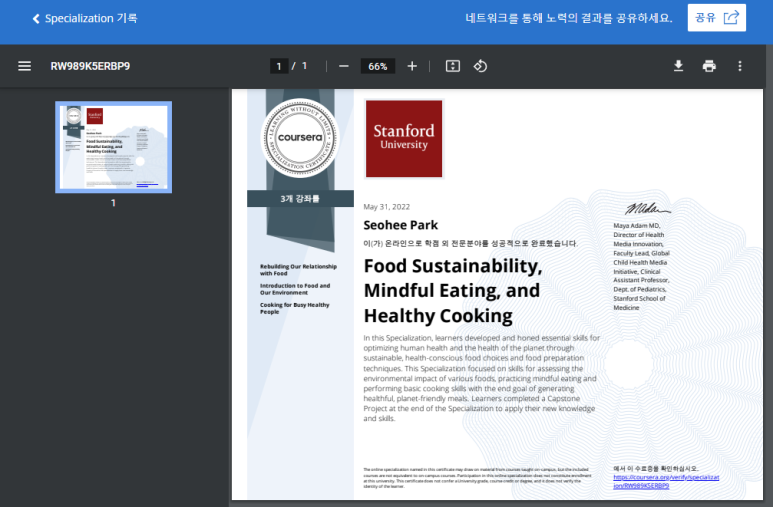Screen dimensions: 773x507
Task: Click the 네트워크를 통해 노력의 결과를 공유하세요 text
Action: [568, 18]
